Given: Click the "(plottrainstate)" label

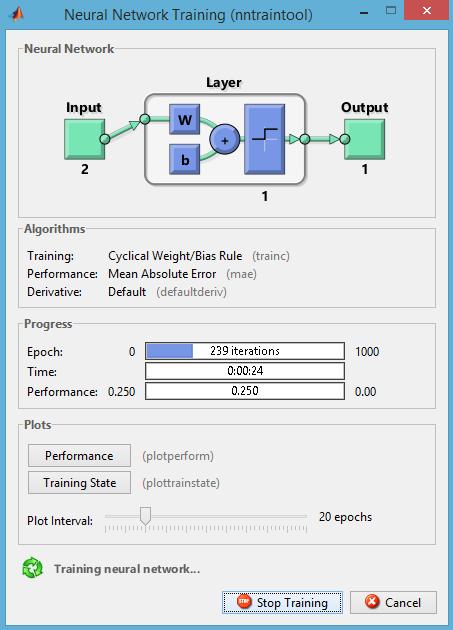Looking at the screenshot, I should (181, 483).
